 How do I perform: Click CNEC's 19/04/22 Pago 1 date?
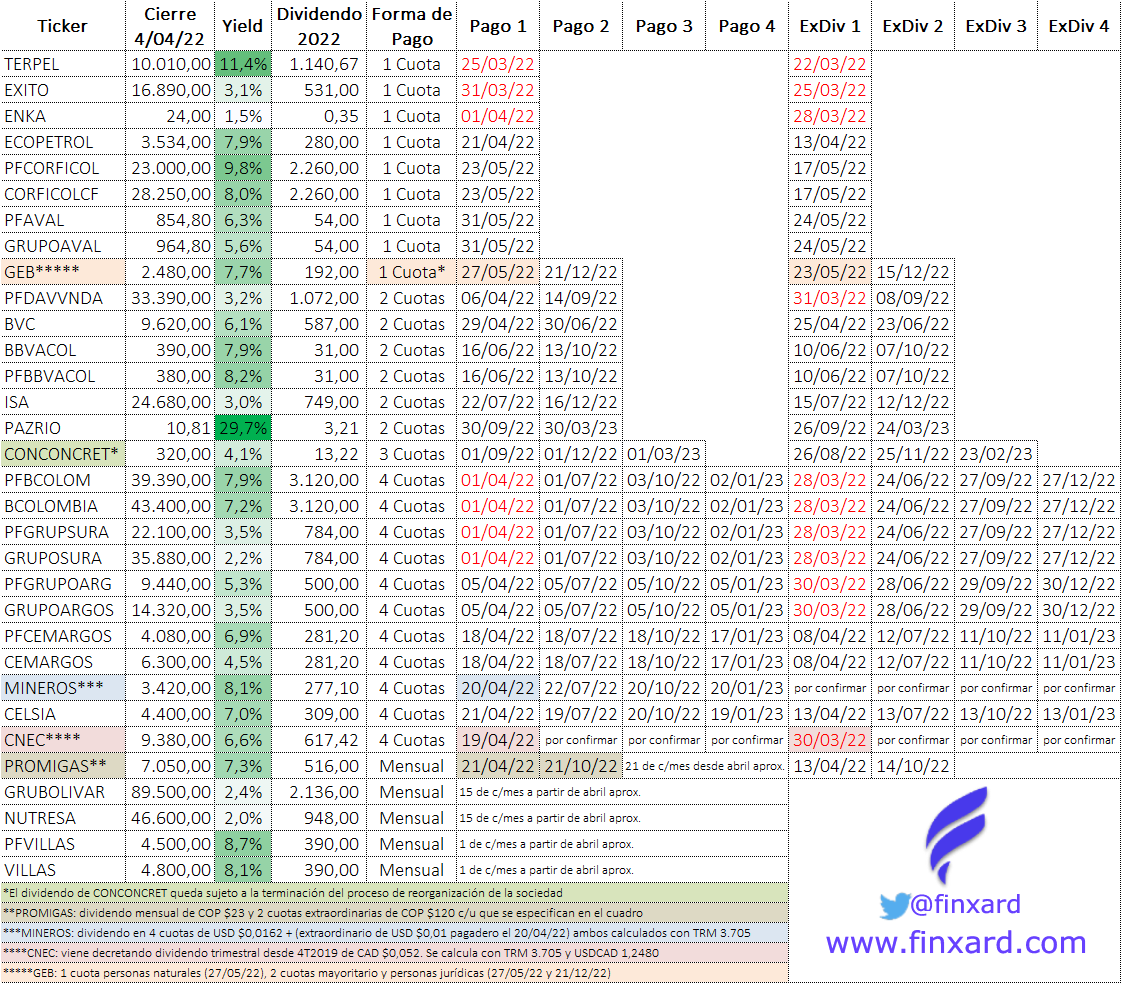tap(498, 741)
